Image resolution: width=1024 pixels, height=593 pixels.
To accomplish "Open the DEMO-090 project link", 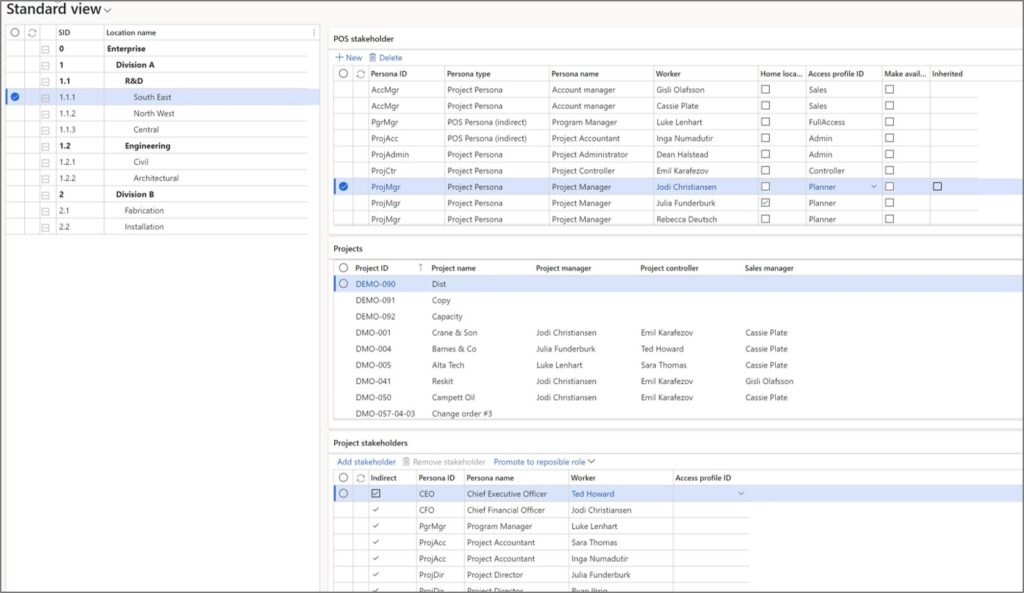I will pos(376,284).
